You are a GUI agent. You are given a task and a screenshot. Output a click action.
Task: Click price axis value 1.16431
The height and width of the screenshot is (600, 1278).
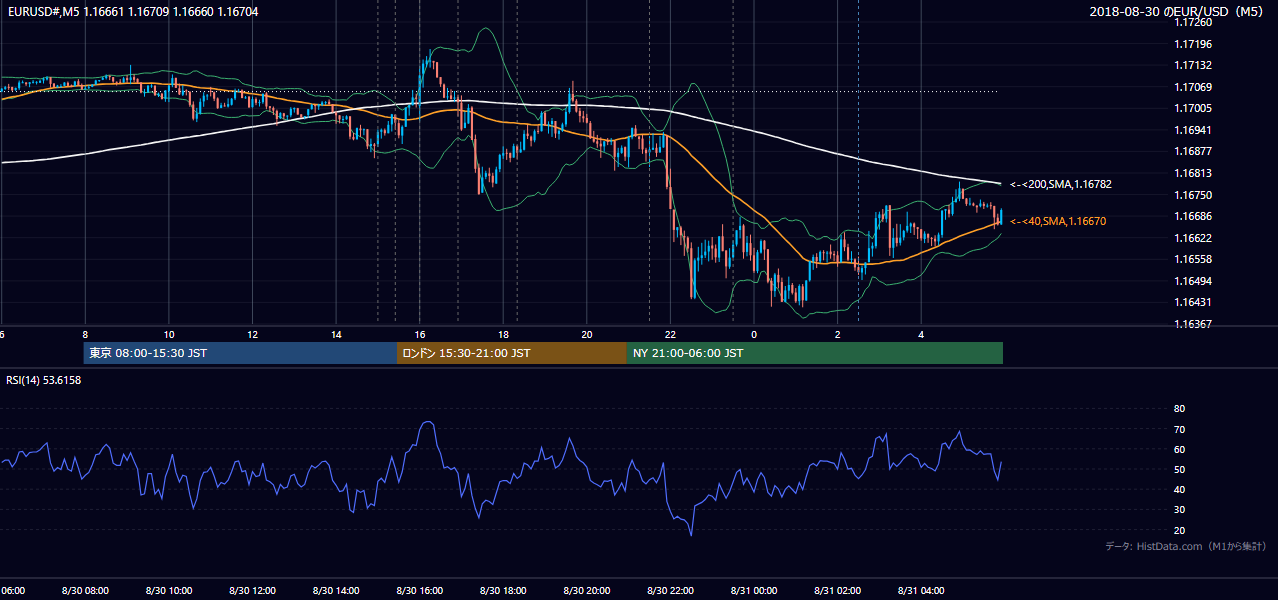[x=1193, y=302]
